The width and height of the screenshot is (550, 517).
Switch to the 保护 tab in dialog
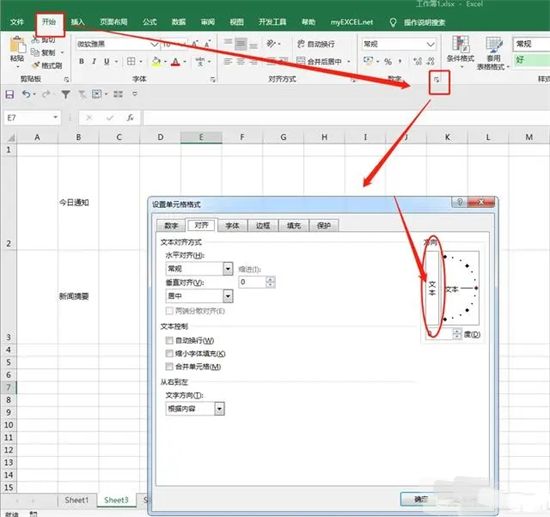coord(324,226)
